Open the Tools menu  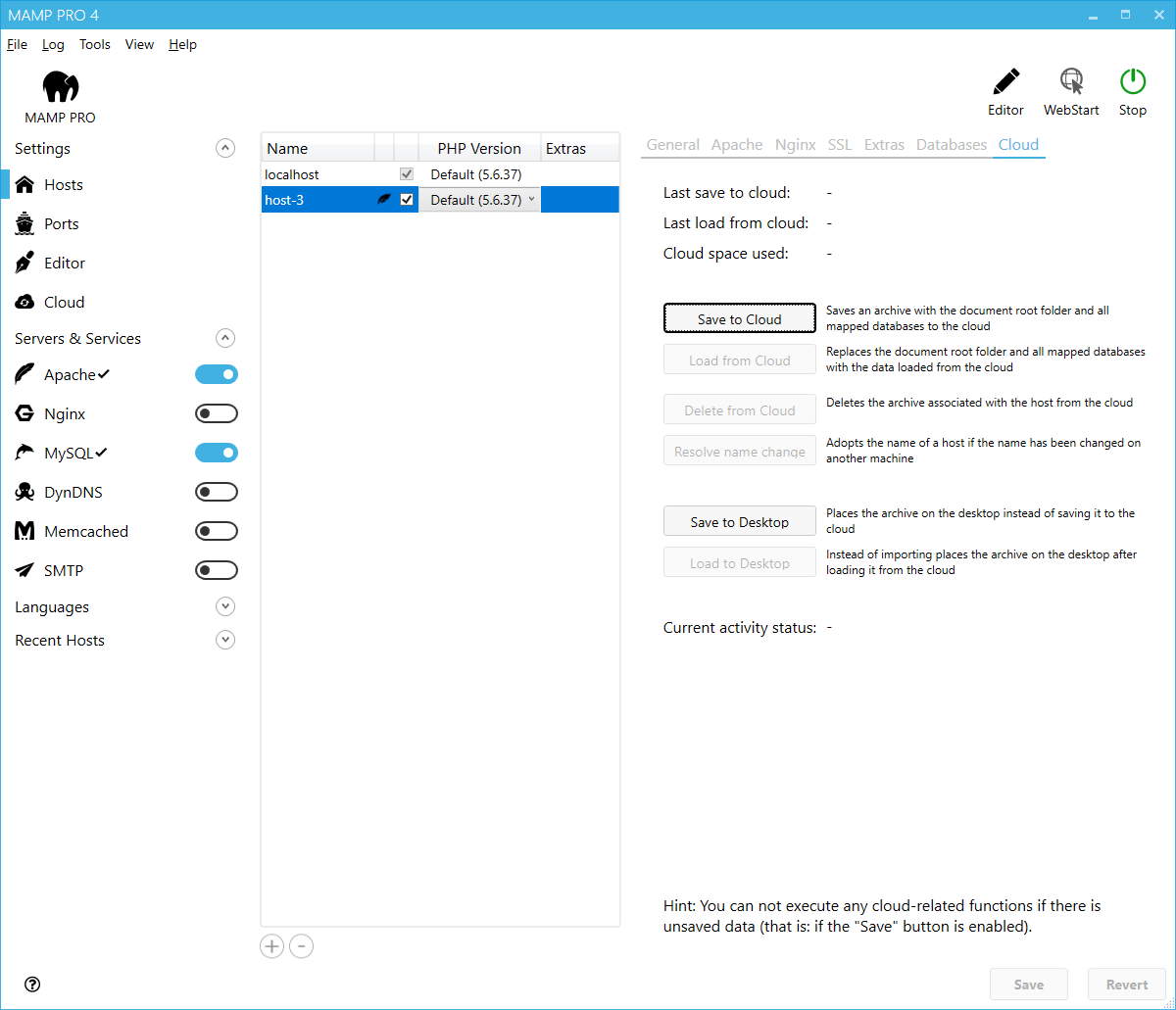click(95, 44)
